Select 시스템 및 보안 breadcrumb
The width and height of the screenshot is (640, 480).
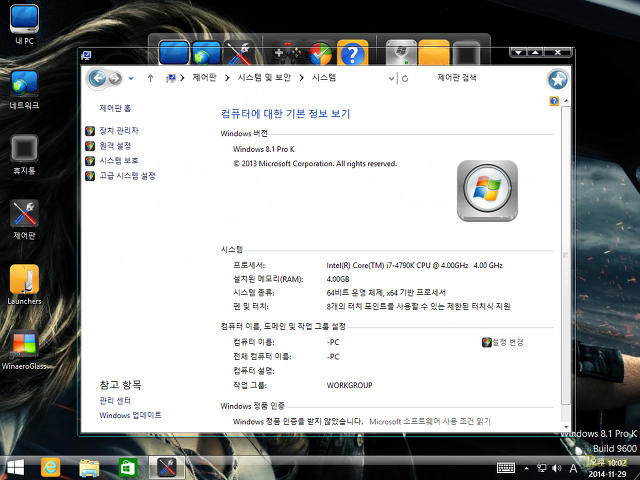264,78
